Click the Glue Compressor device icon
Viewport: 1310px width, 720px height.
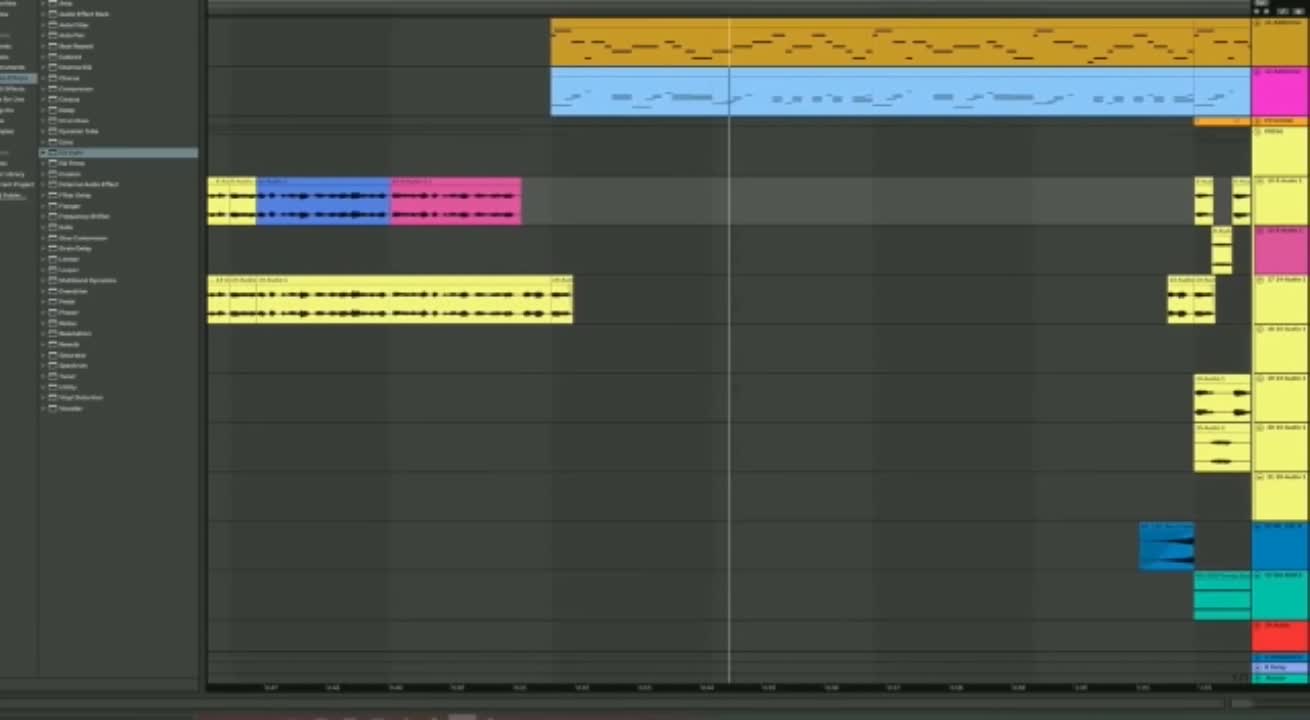pos(53,238)
